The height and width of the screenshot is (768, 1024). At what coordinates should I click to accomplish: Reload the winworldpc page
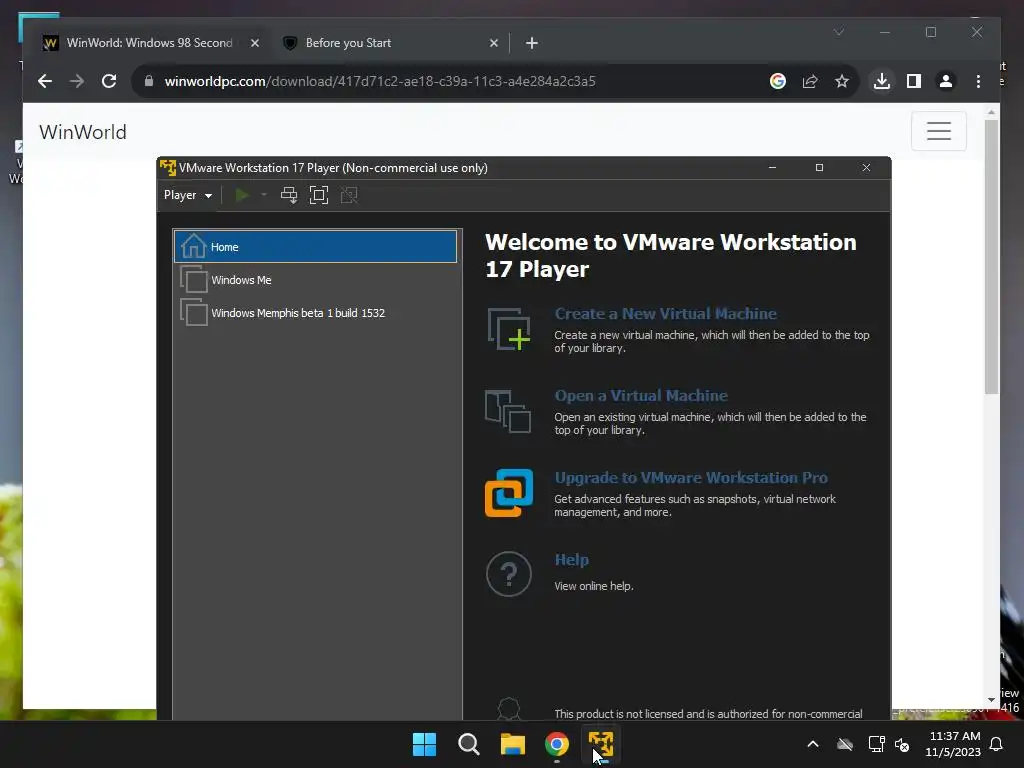[109, 81]
